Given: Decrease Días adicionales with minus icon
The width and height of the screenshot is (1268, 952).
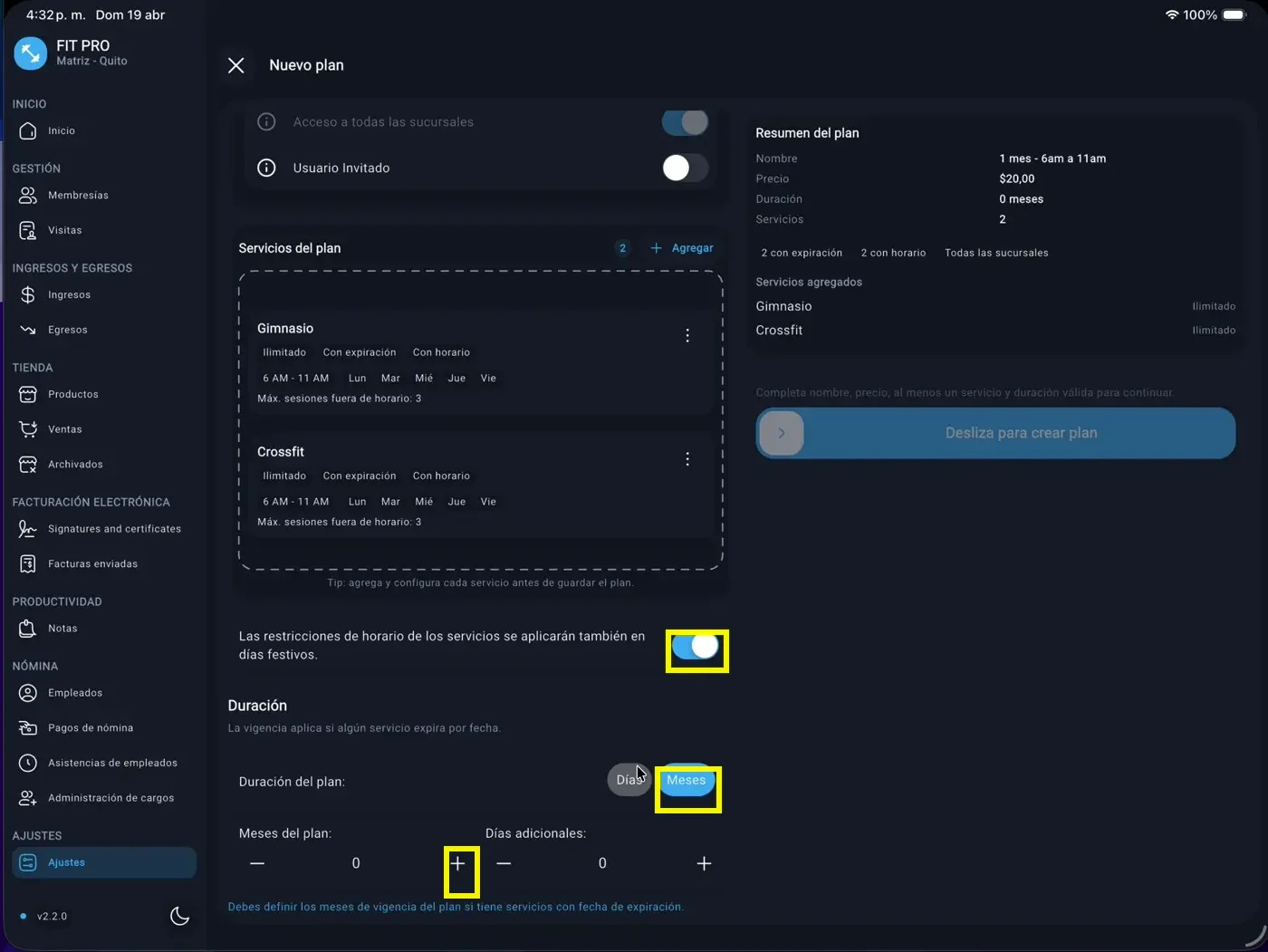Looking at the screenshot, I should point(504,863).
